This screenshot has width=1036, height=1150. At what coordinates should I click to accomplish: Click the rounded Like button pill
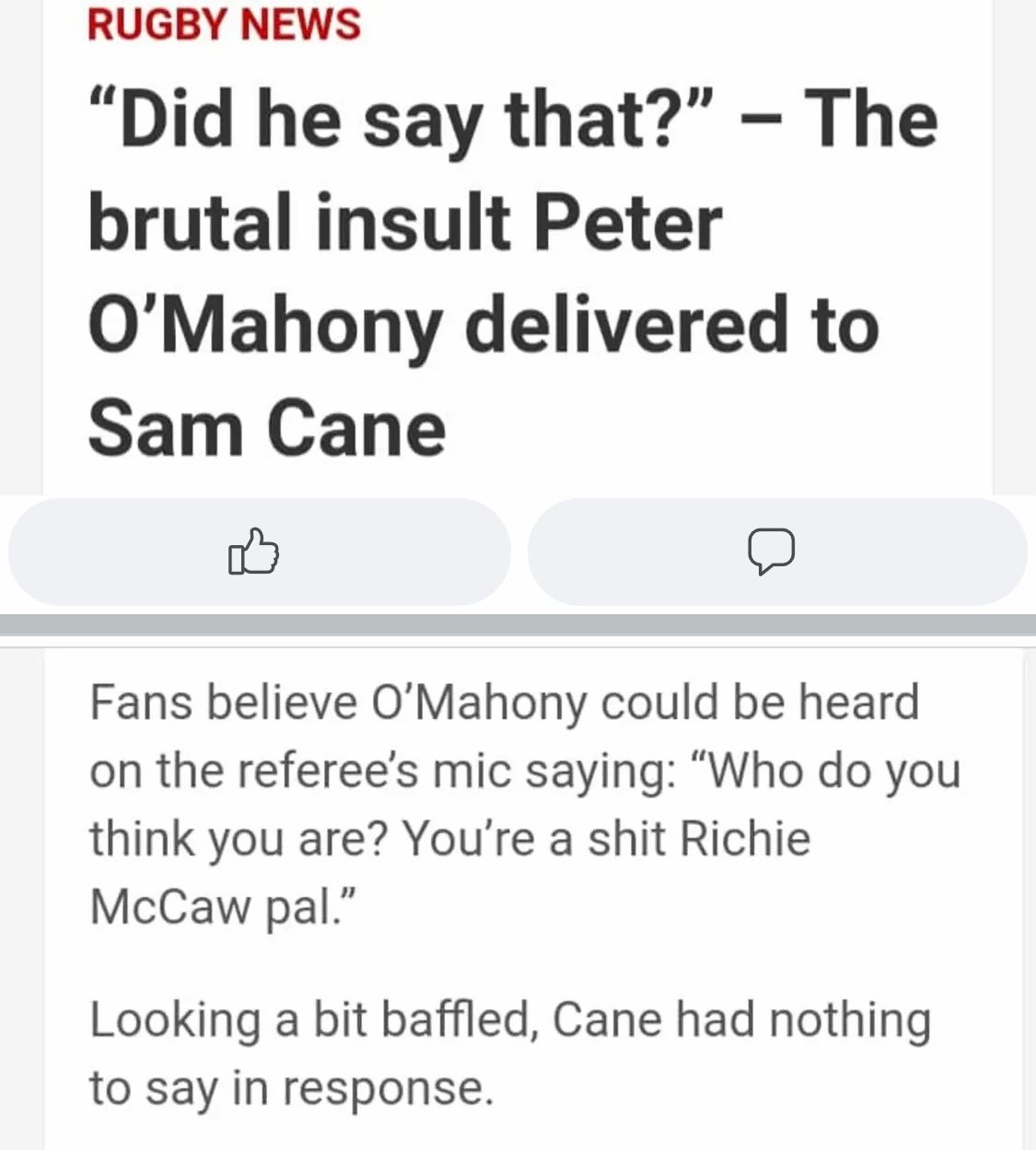(x=259, y=552)
